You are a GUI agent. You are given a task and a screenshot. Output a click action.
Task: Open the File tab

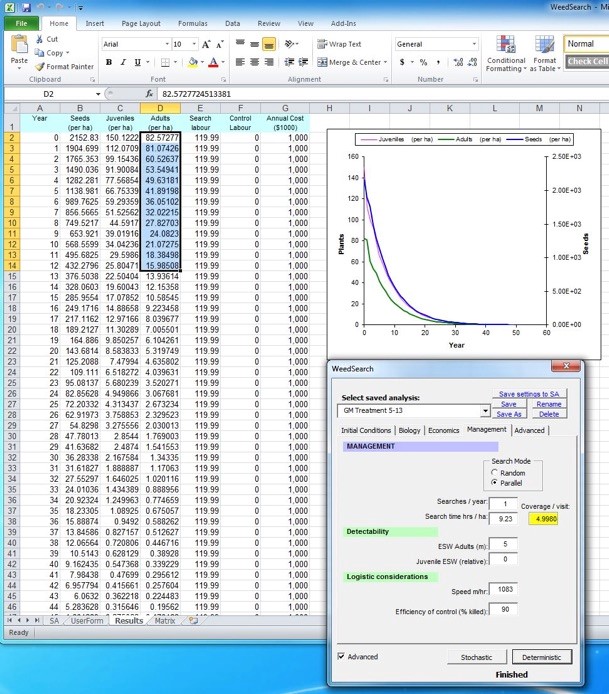click(21, 23)
